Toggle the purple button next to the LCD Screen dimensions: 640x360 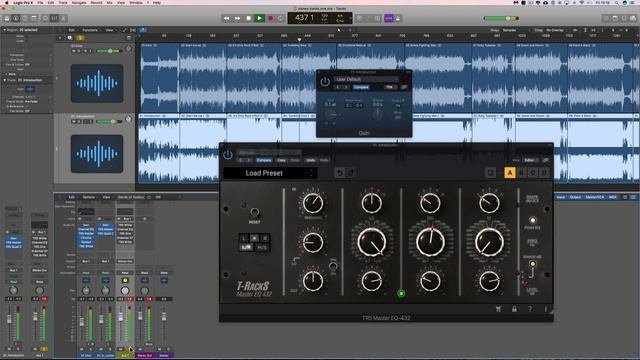[389, 18]
